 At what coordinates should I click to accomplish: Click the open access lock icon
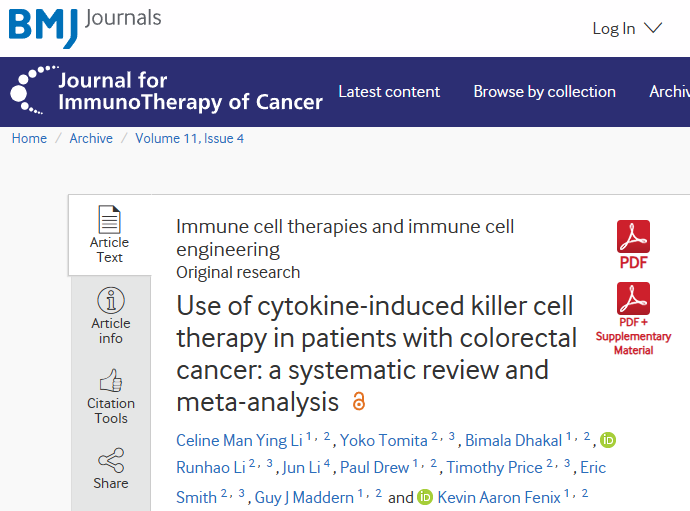coord(359,401)
